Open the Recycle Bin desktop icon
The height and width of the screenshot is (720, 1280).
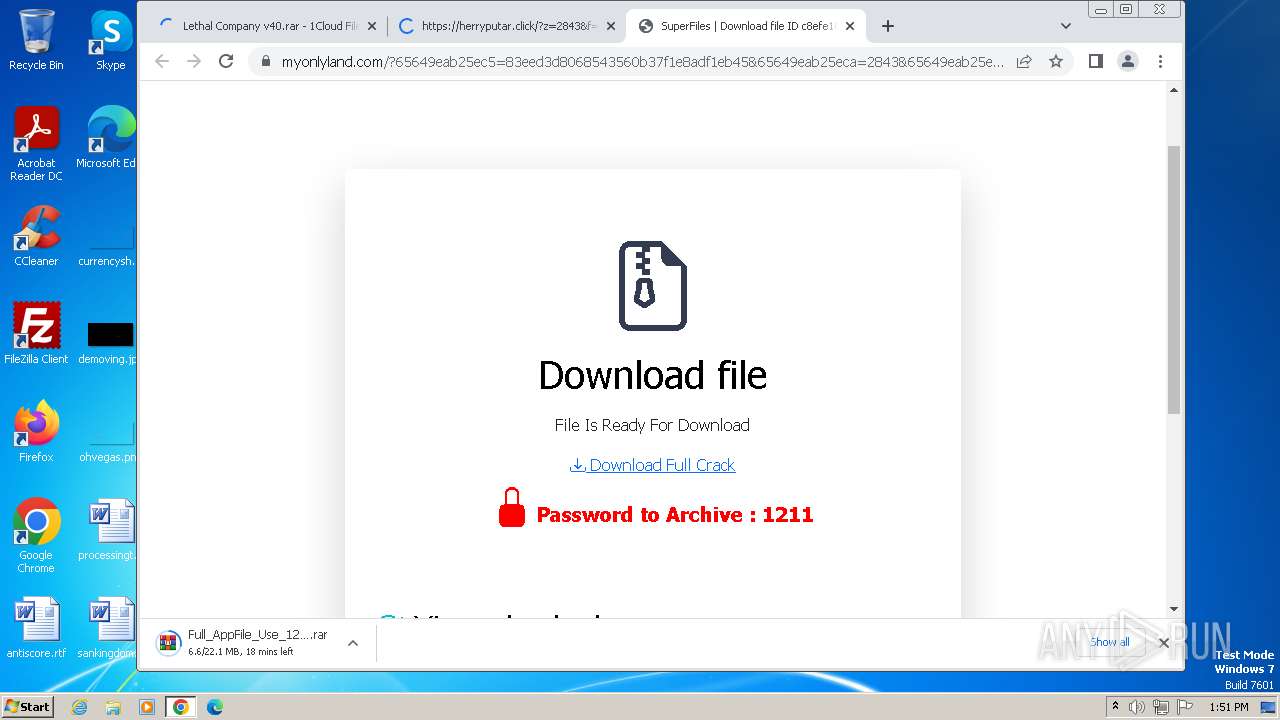click(x=36, y=40)
